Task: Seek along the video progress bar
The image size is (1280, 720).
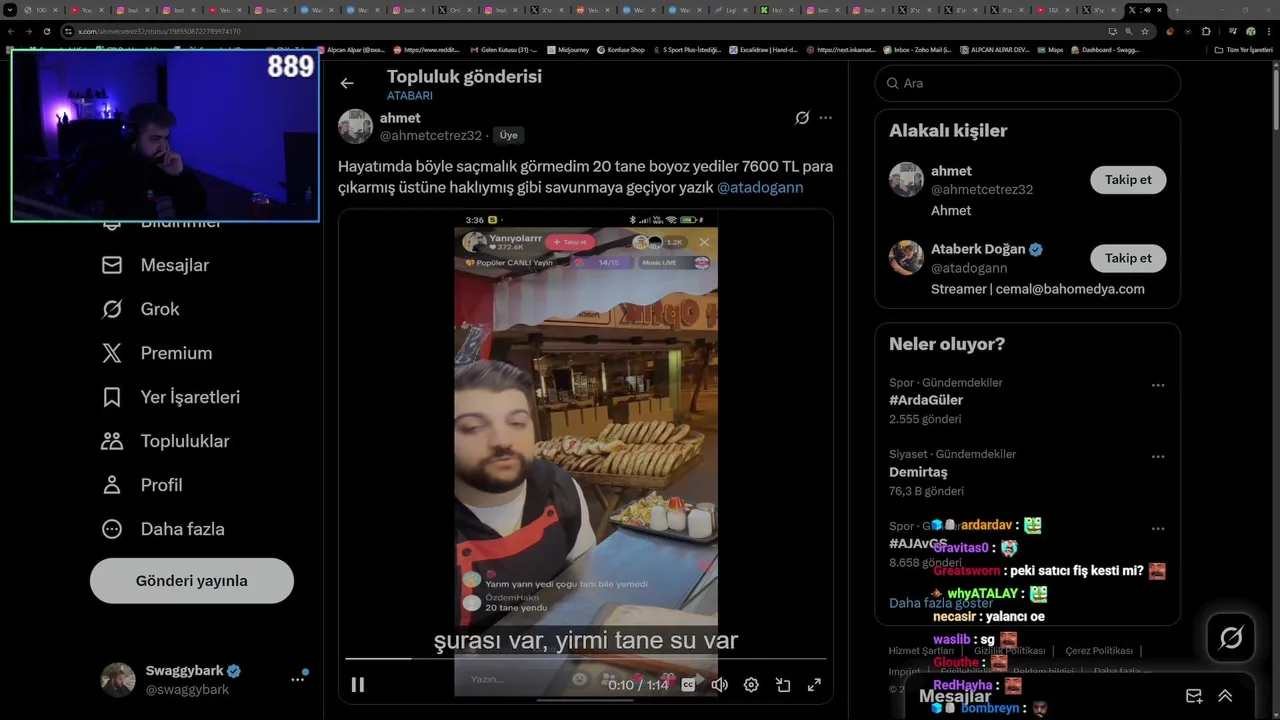Action: point(586,658)
